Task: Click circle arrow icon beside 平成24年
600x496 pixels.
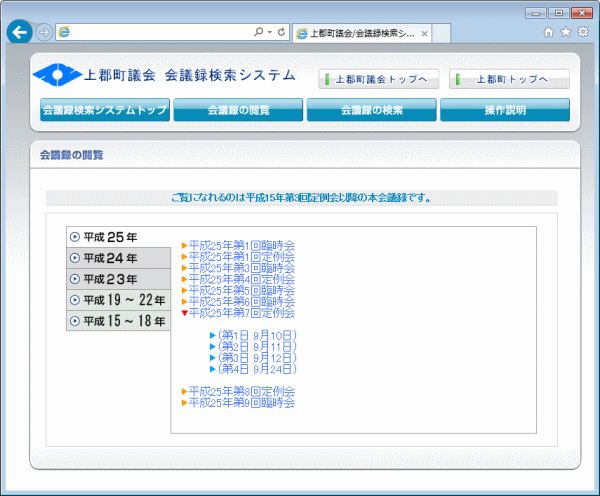Action: [x=75, y=258]
